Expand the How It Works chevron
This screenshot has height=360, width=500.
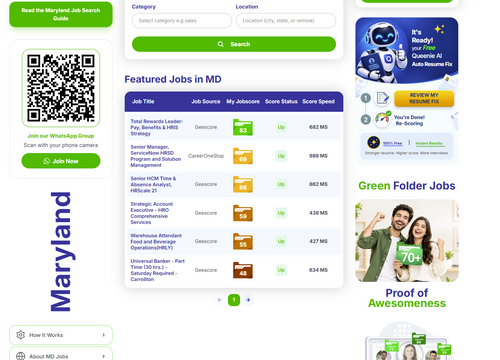103,335
